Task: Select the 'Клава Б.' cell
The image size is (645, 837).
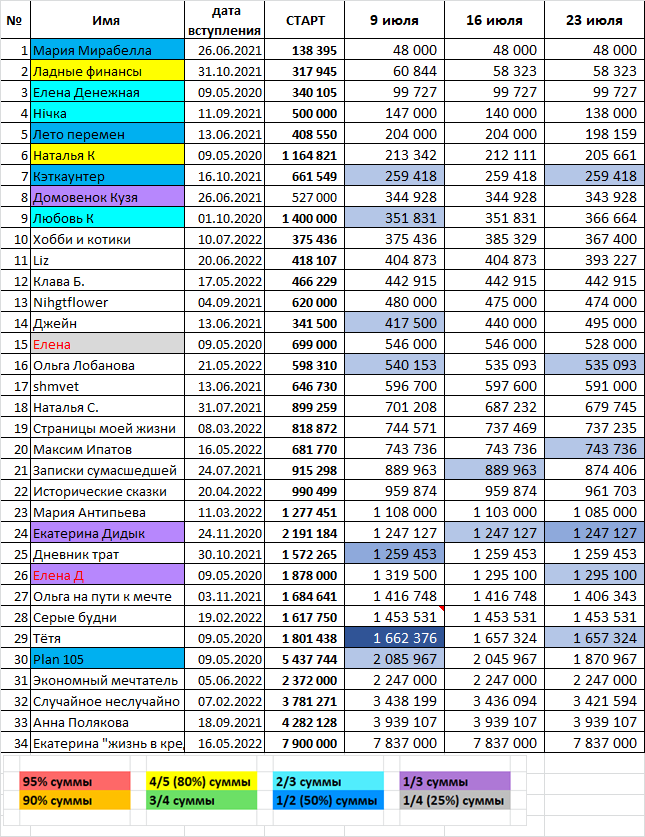Action: point(107,281)
